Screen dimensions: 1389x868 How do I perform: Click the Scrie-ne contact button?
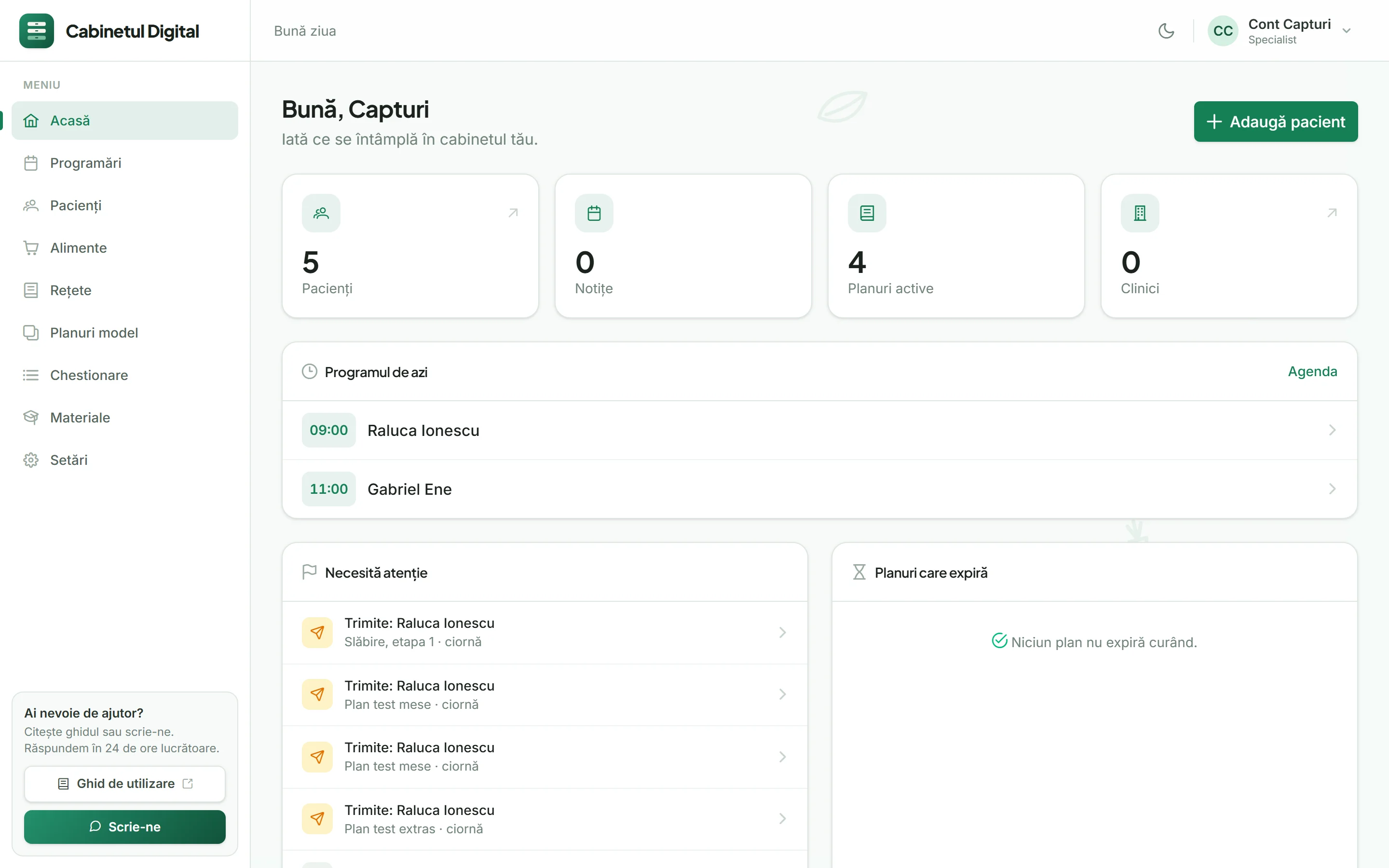pos(124,827)
